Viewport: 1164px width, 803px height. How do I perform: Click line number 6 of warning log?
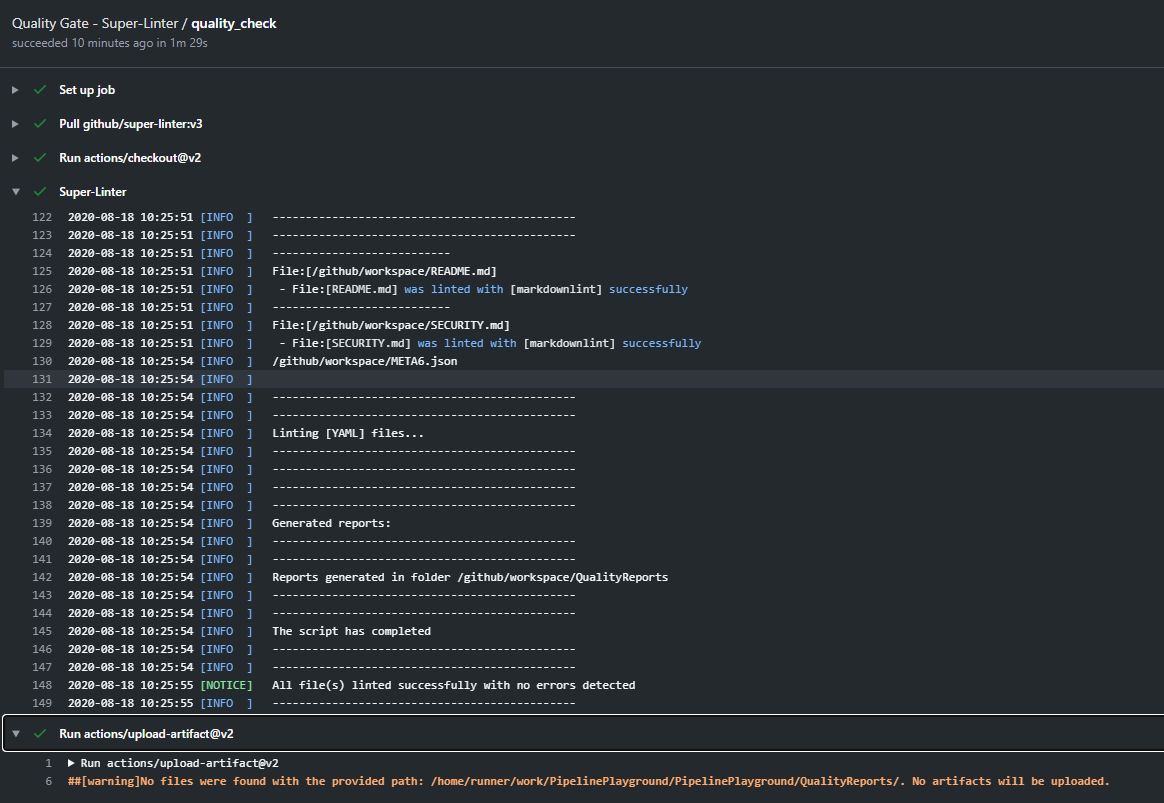[48, 781]
